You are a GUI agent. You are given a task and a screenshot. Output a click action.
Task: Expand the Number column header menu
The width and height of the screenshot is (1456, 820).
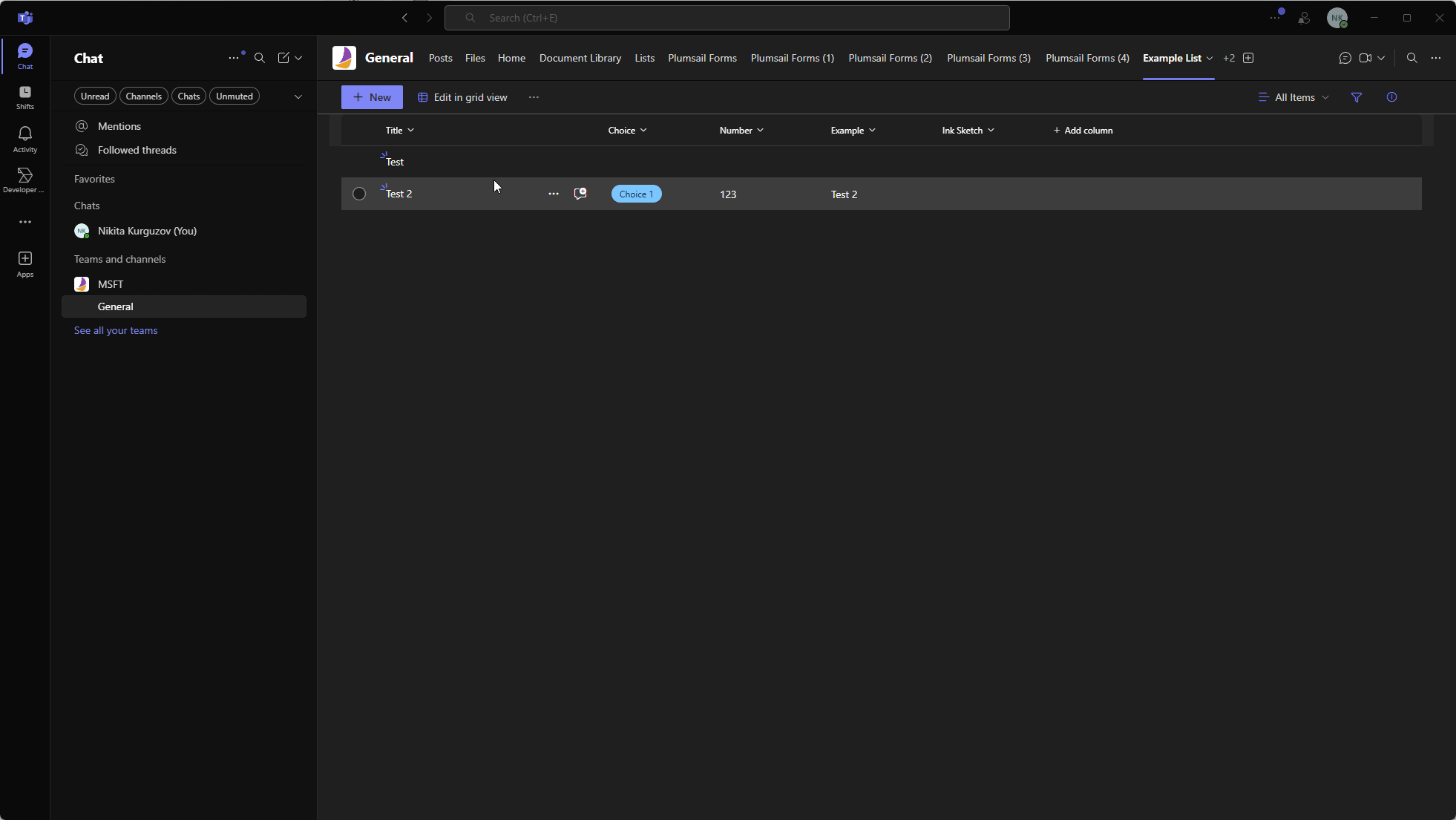point(741,131)
